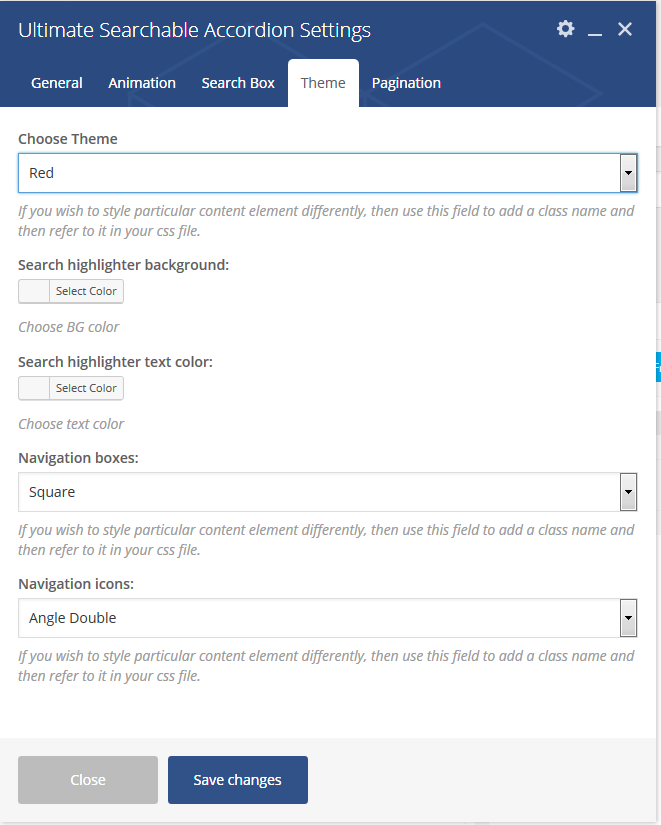Click the highlighter background color swatch
Screen dimensions: 661x825
tap(34, 291)
